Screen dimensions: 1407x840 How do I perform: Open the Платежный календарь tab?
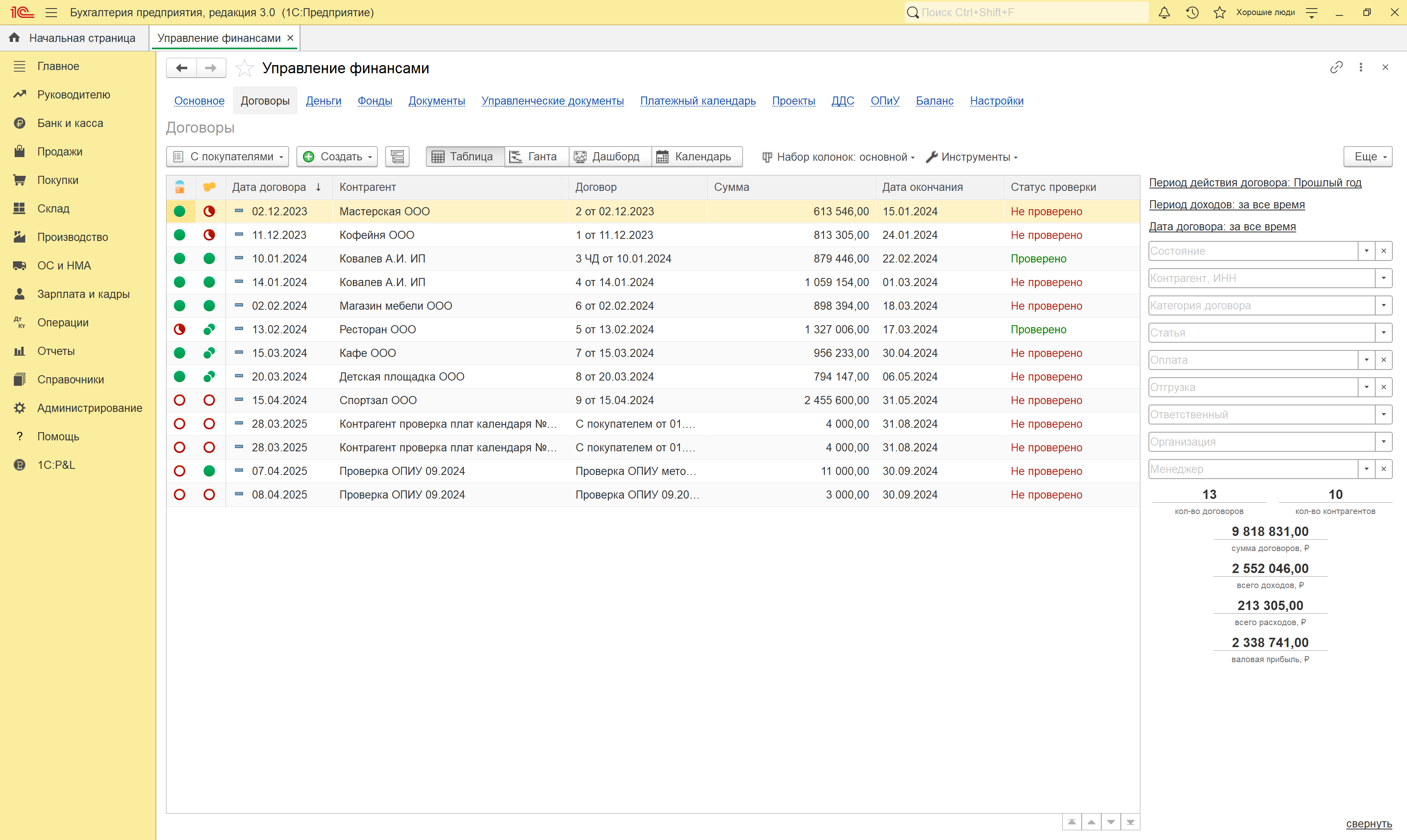[x=697, y=101]
